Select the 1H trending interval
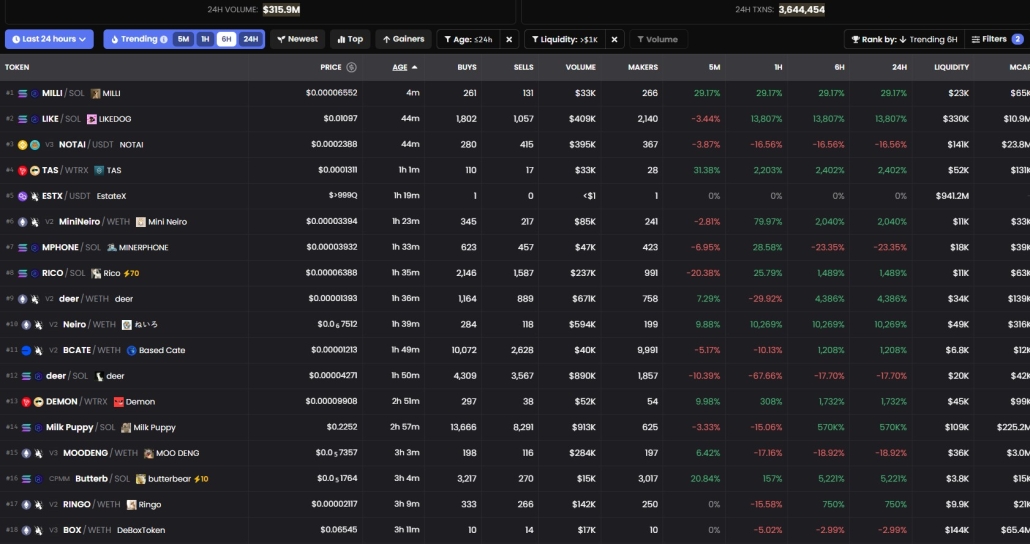1030x544 pixels. (x=205, y=39)
